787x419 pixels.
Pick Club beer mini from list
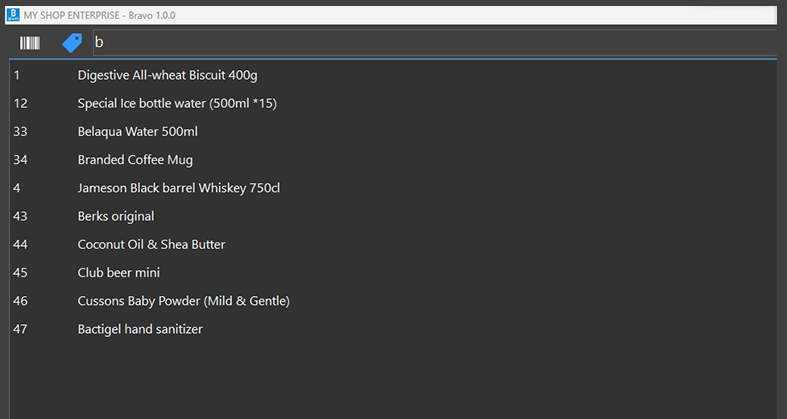(119, 272)
